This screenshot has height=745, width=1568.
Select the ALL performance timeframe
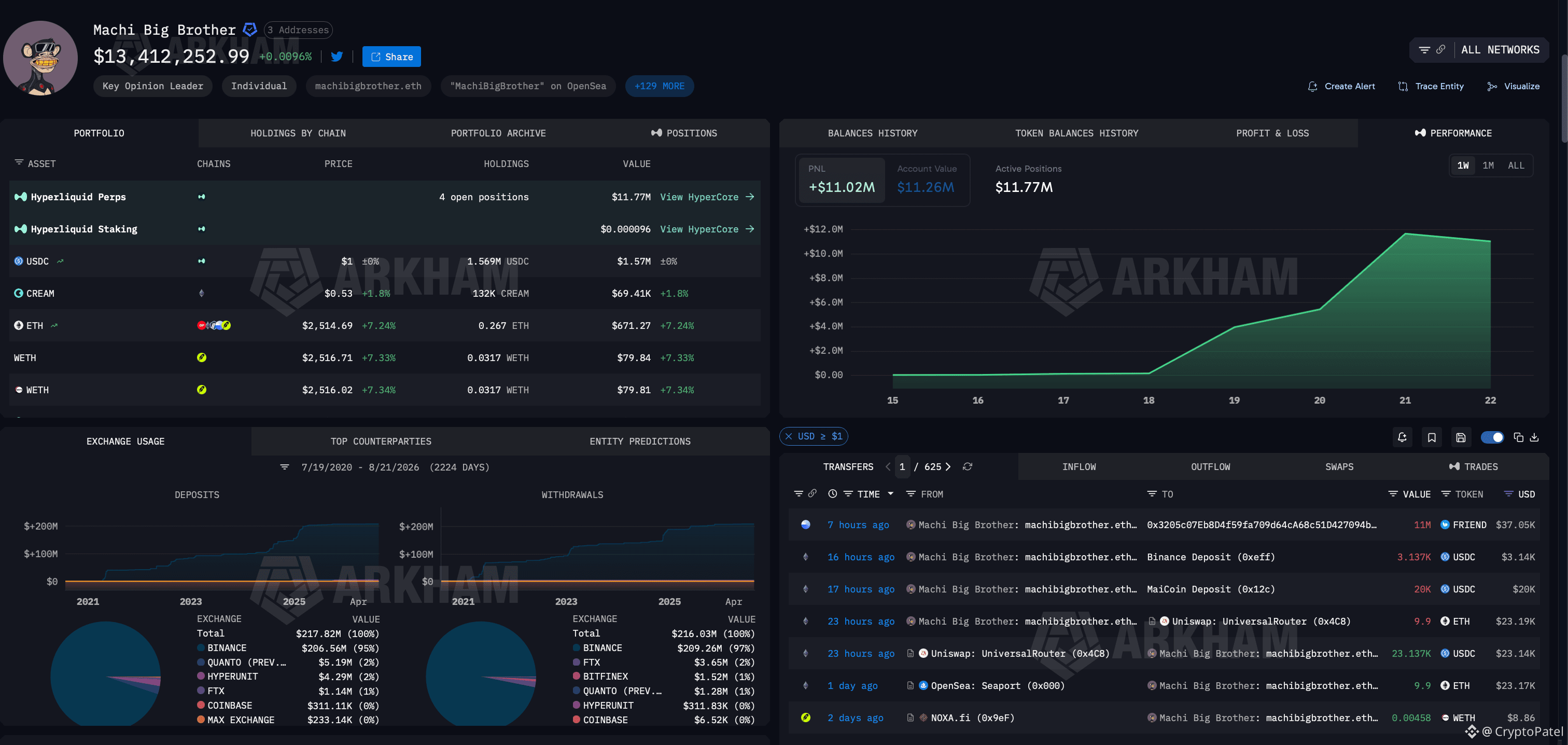(x=1516, y=165)
